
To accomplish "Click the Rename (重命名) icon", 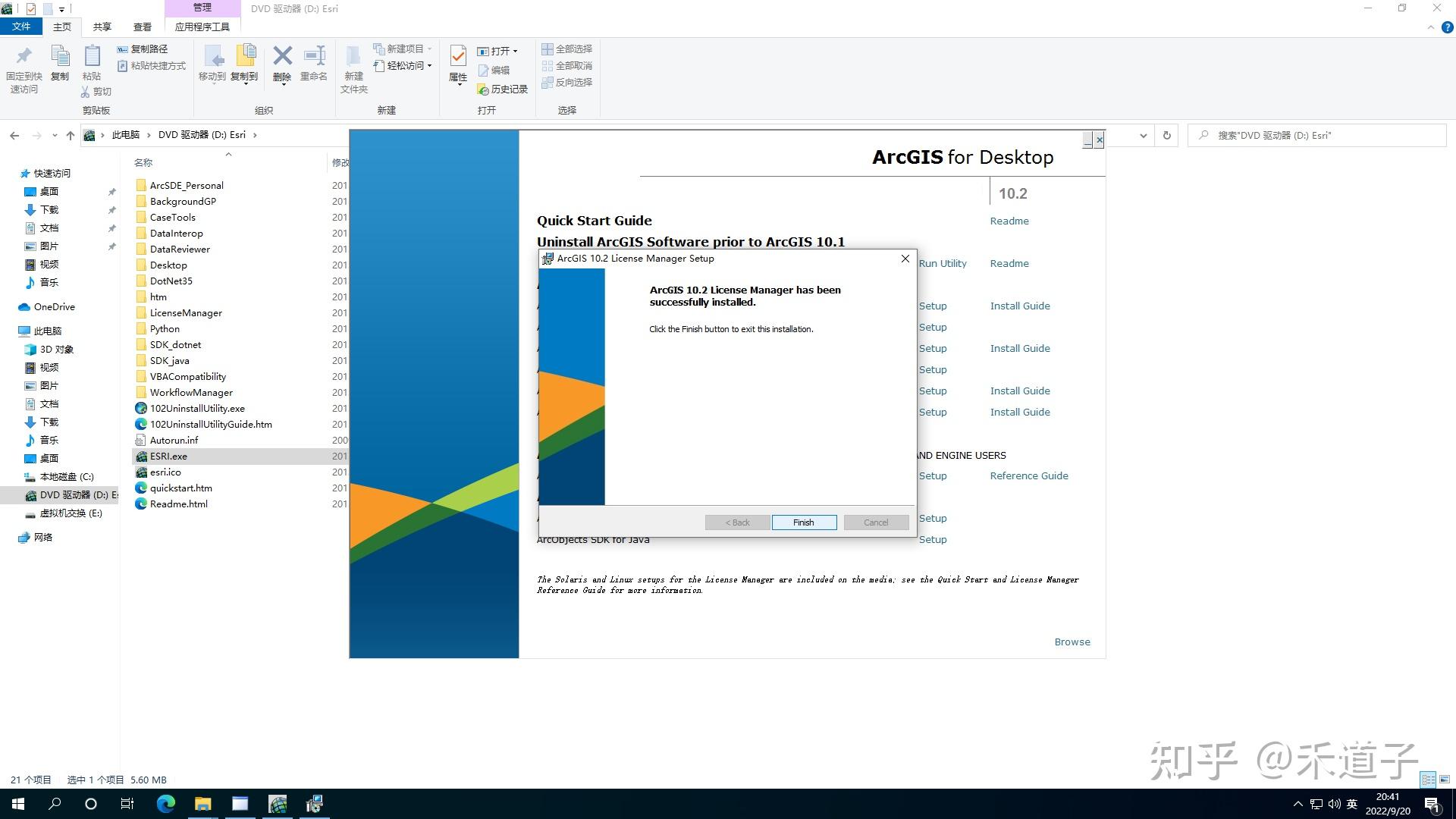I will coord(314,55).
